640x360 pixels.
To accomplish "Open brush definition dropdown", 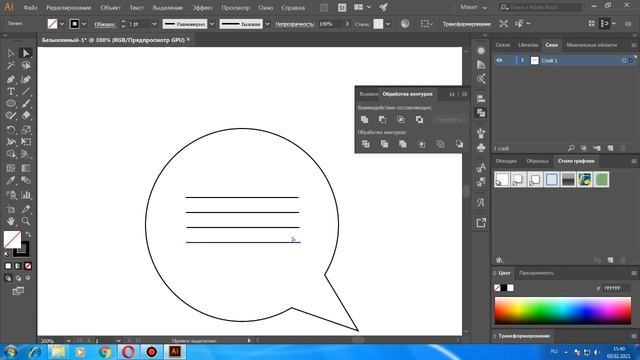I will click(x=267, y=24).
